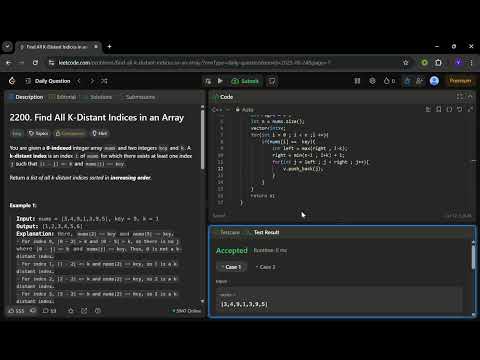The height and width of the screenshot is (360, 480).
Task: Open the invite friends icon
Action: click(420, 81)
